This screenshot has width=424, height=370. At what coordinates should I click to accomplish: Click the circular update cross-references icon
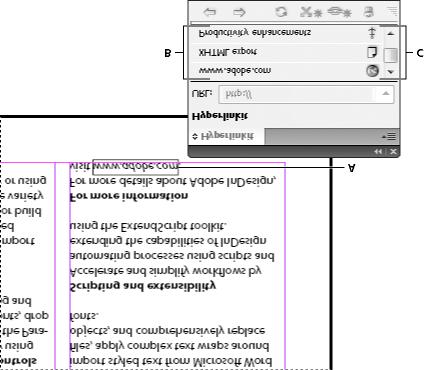[x=281, y=12]
